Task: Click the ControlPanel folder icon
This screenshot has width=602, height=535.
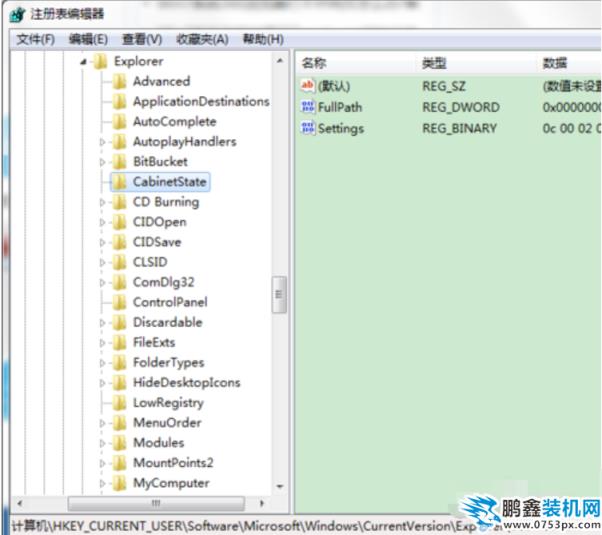Action: (x=120, y=302)
